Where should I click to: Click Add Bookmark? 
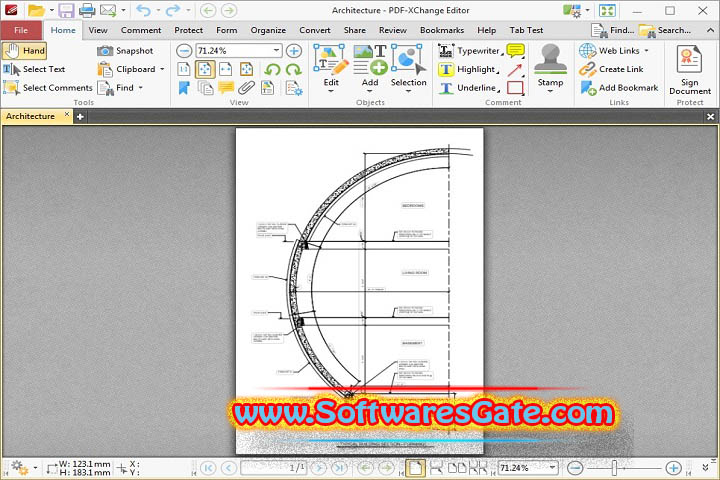pos(619,88)
